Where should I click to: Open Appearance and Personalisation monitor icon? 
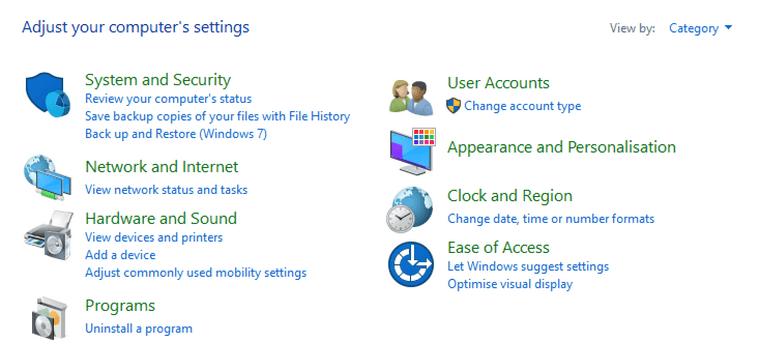pos(412,151)
